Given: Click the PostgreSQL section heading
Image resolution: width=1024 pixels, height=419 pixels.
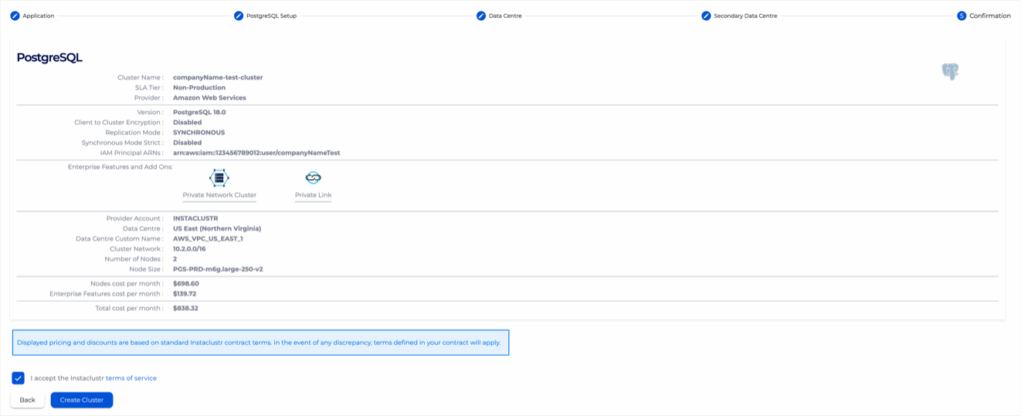Looking at the screenshot, I should pos(49,58).
